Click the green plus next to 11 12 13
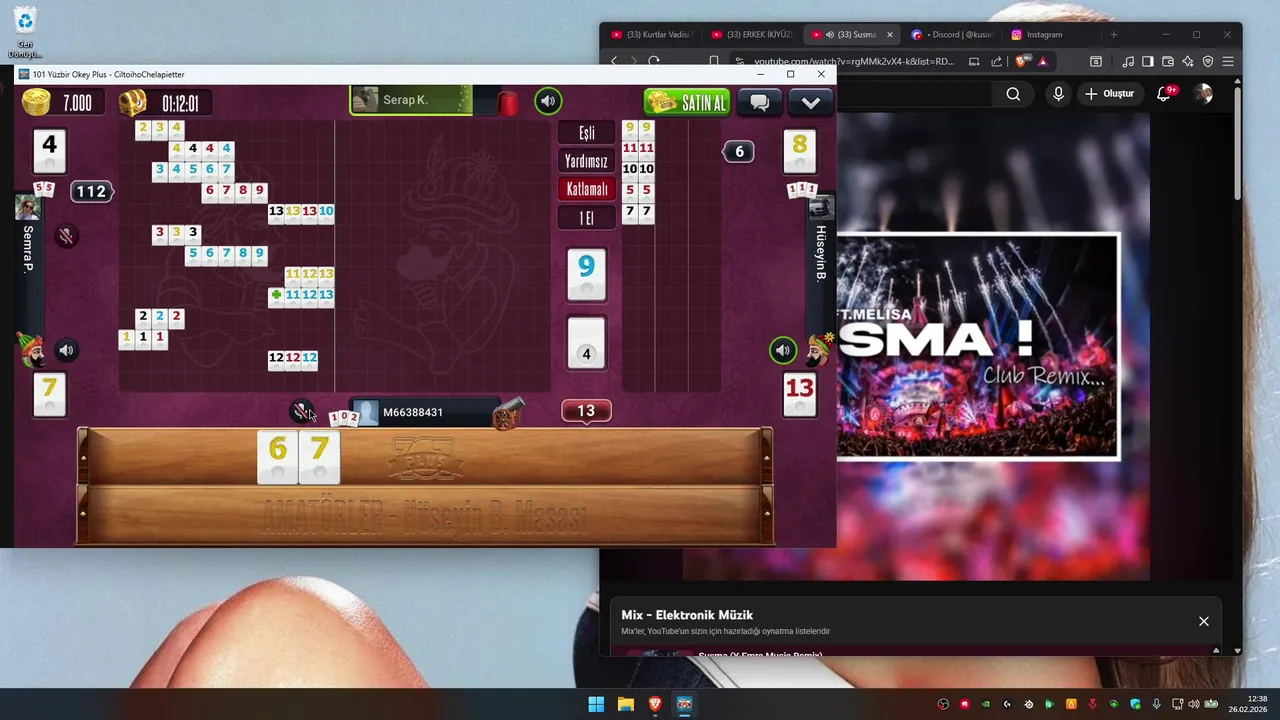The width and height of the screenshot is (1280, 720). (276, 295)
